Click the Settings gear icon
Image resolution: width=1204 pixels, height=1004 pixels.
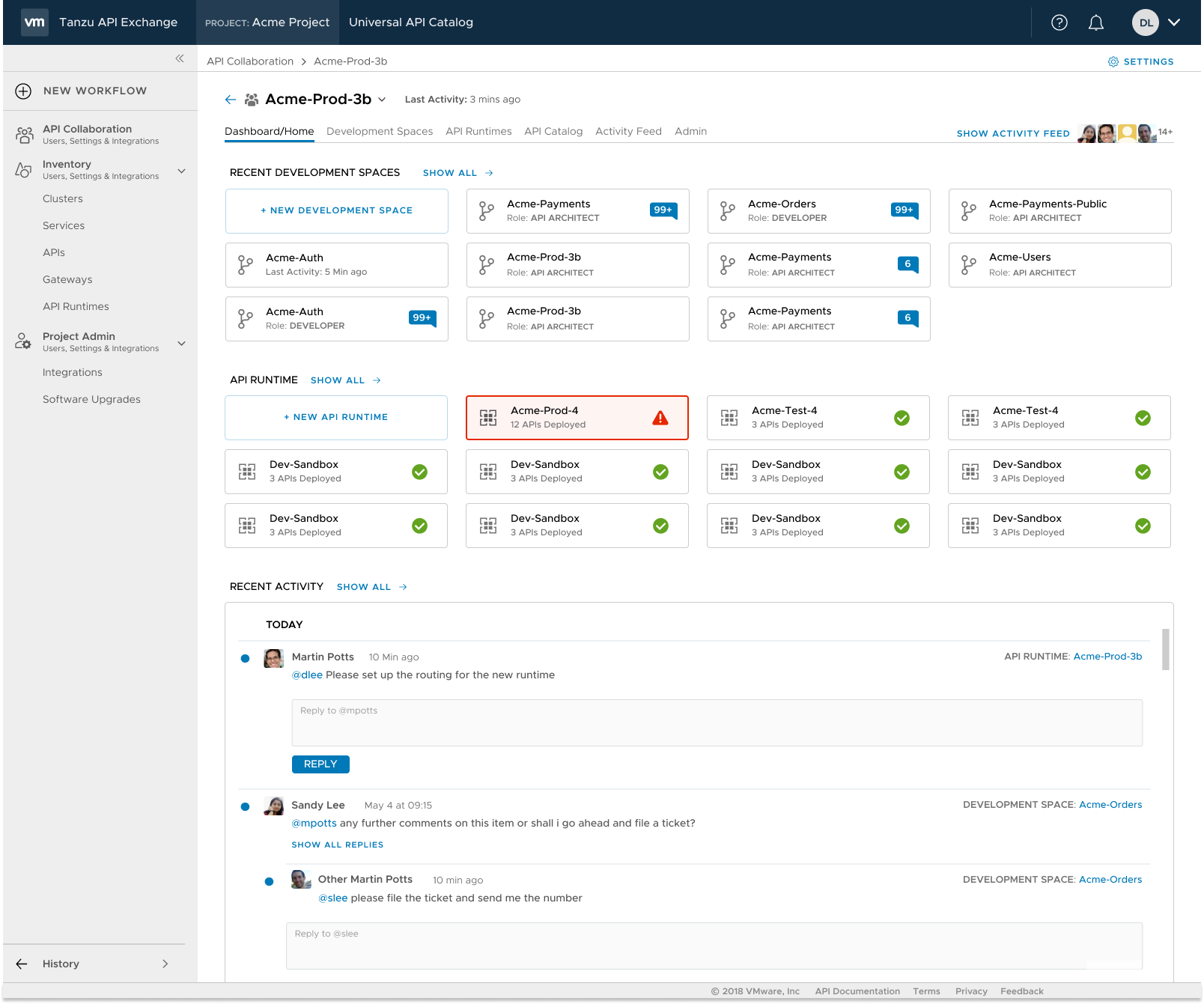coord(1113,61)
